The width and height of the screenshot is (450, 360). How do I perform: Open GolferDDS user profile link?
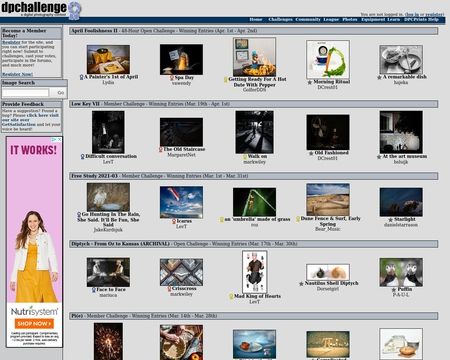click(x=254, y=90)
